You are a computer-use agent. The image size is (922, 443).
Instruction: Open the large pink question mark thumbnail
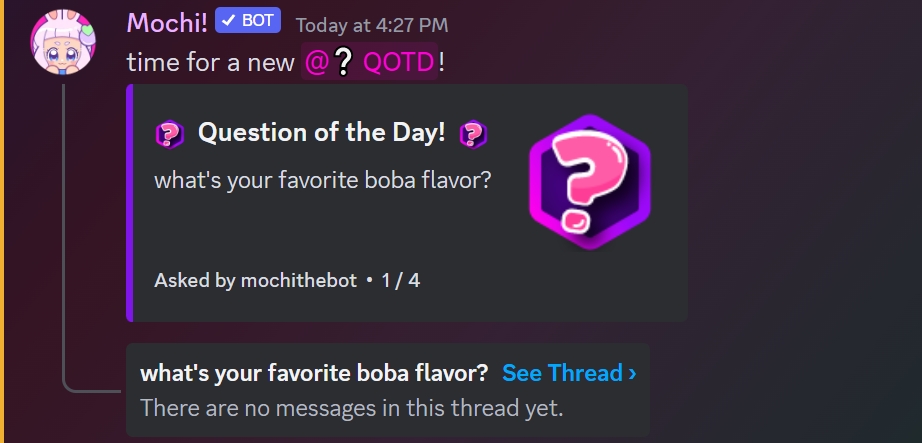[x=589, y=180]
